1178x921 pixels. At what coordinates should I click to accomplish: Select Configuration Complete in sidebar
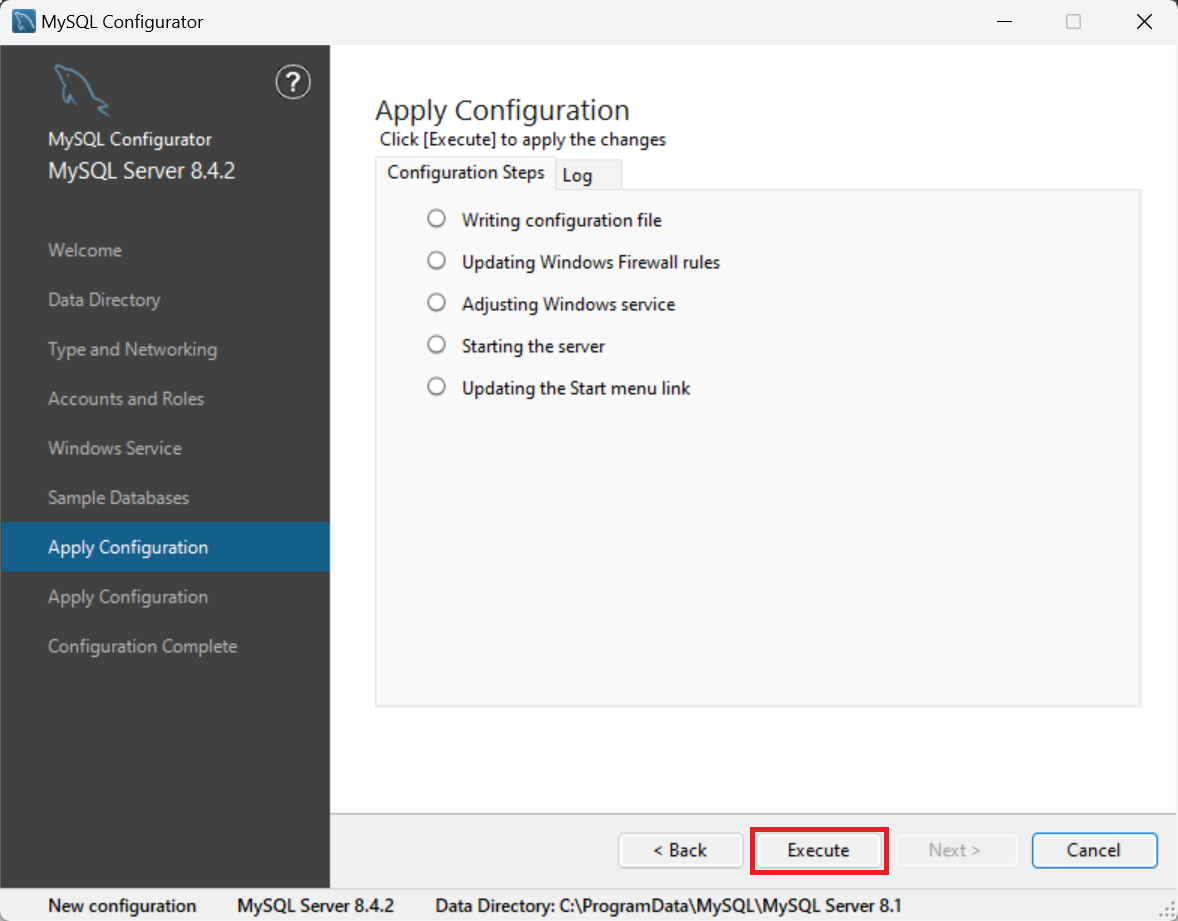coord(143,647)
